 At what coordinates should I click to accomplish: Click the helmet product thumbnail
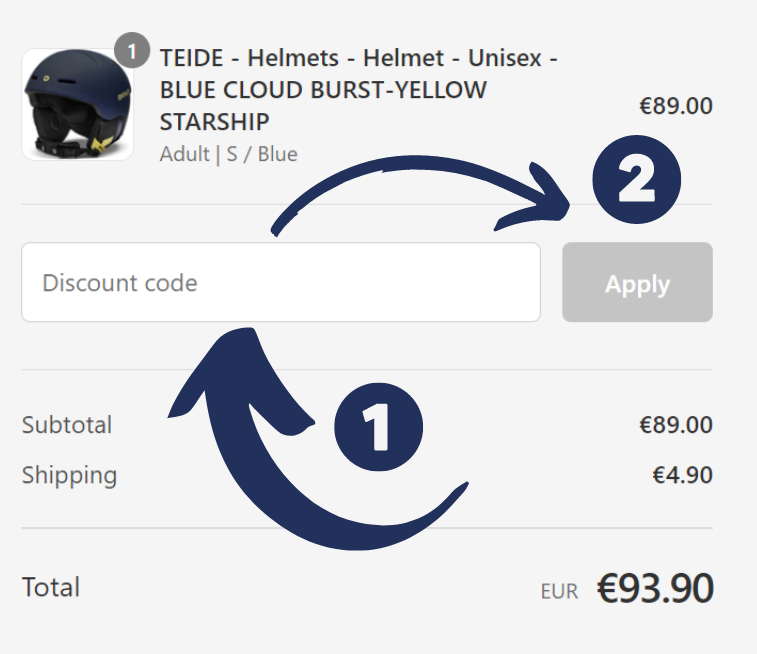click(77, 104)
